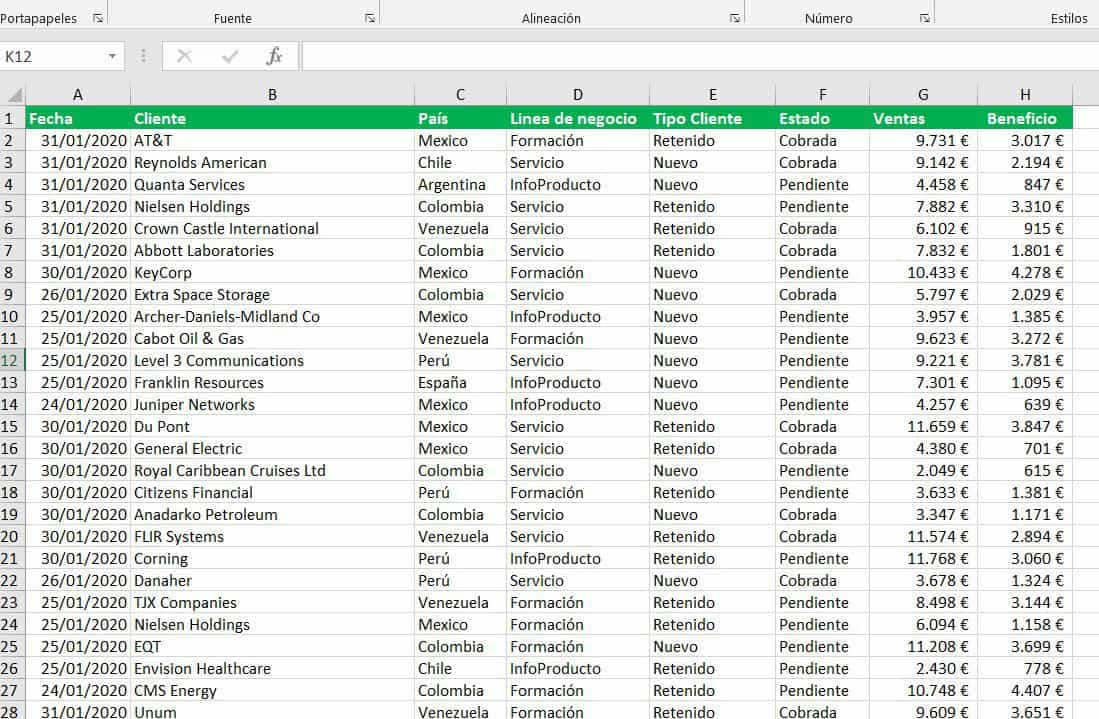Select the Envision Healthcare cell
This screenshot has height=719, width=1099.
point(273,669)
